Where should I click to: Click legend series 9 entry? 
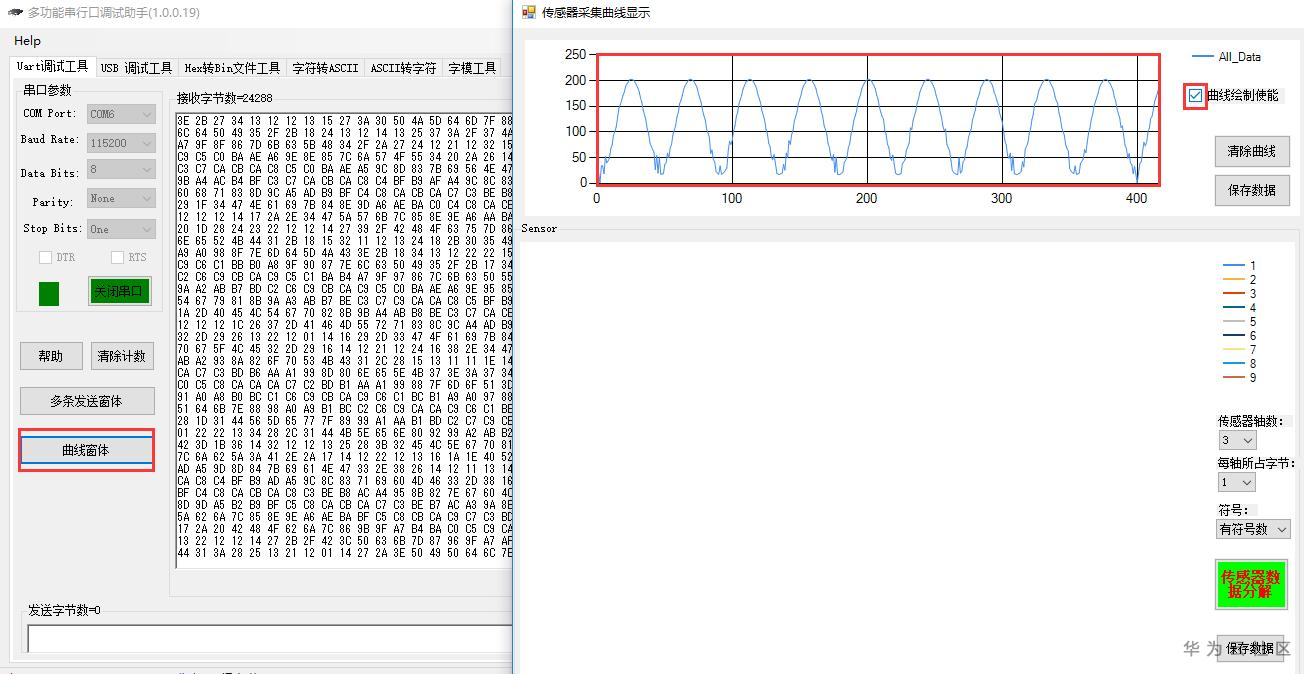pyautogui.click(x=1239, y=377)
